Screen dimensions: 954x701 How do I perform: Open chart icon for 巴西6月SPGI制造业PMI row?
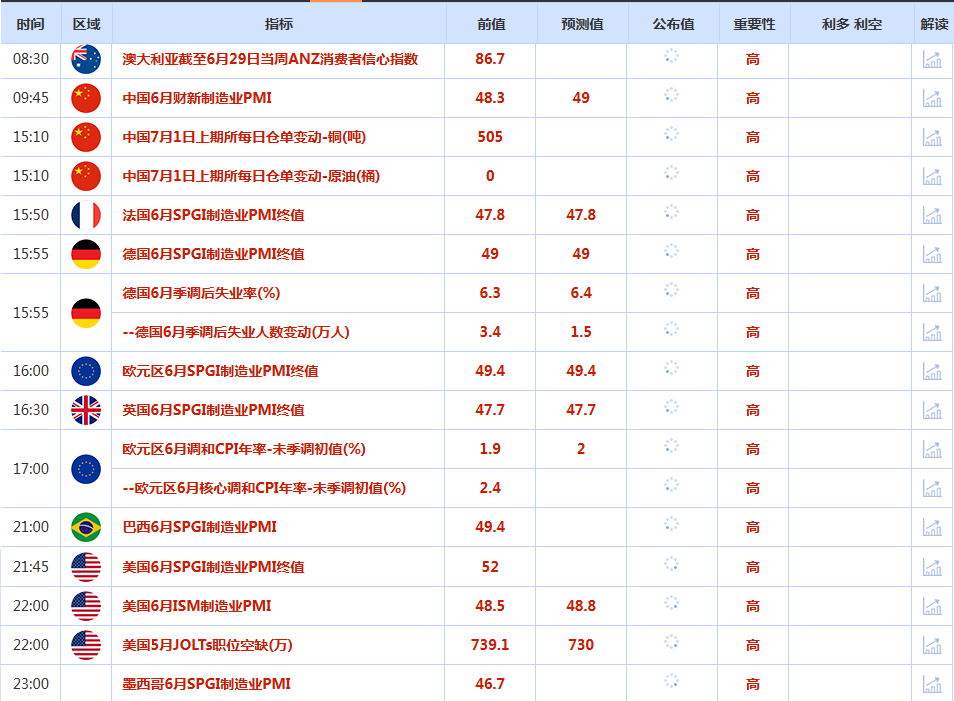click(x=932, y=526)
